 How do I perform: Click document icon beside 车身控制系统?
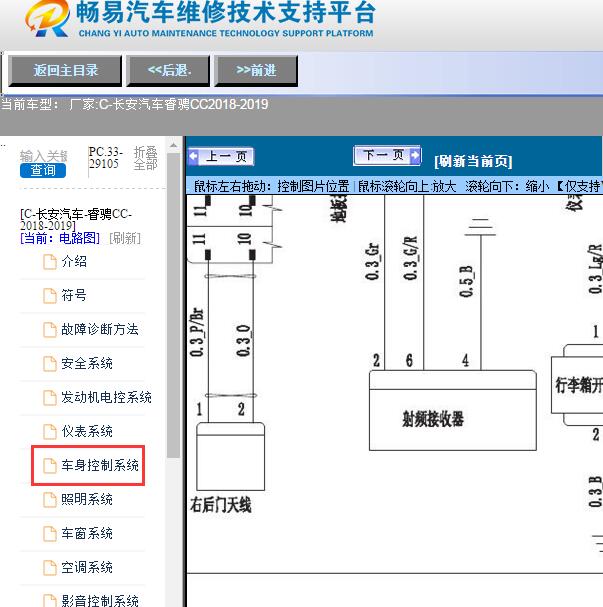[x=50, y=465]
